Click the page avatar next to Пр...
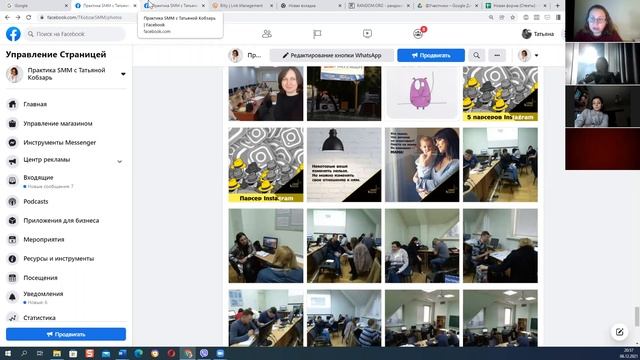The width and height of the screenshot is (640, 360). (x=235, y=55)
